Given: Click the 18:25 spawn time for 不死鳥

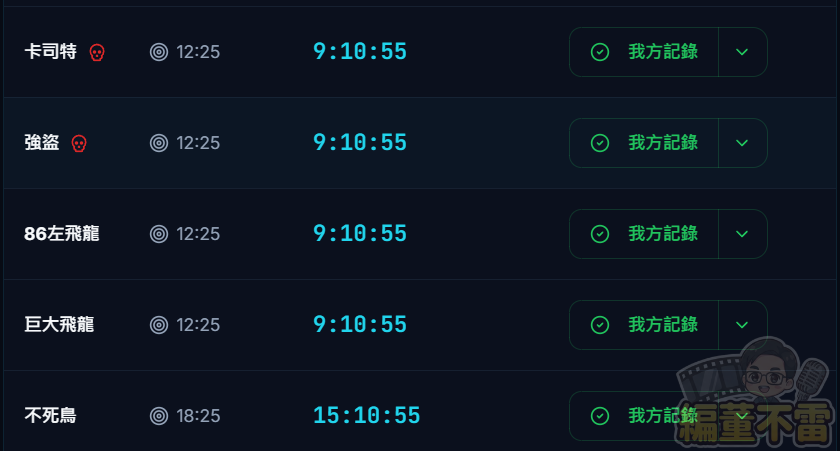Looking at the screenshot, I should [x=198, y=416].
